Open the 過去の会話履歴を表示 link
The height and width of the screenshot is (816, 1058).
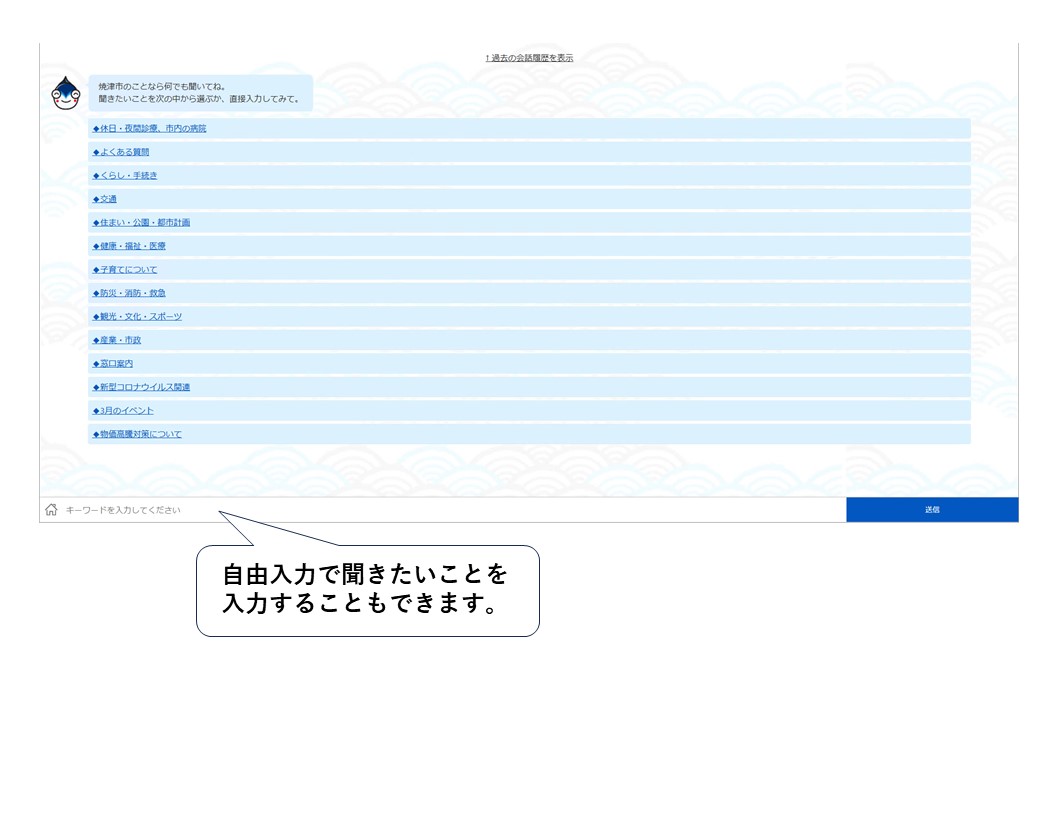tap(528, 58)
